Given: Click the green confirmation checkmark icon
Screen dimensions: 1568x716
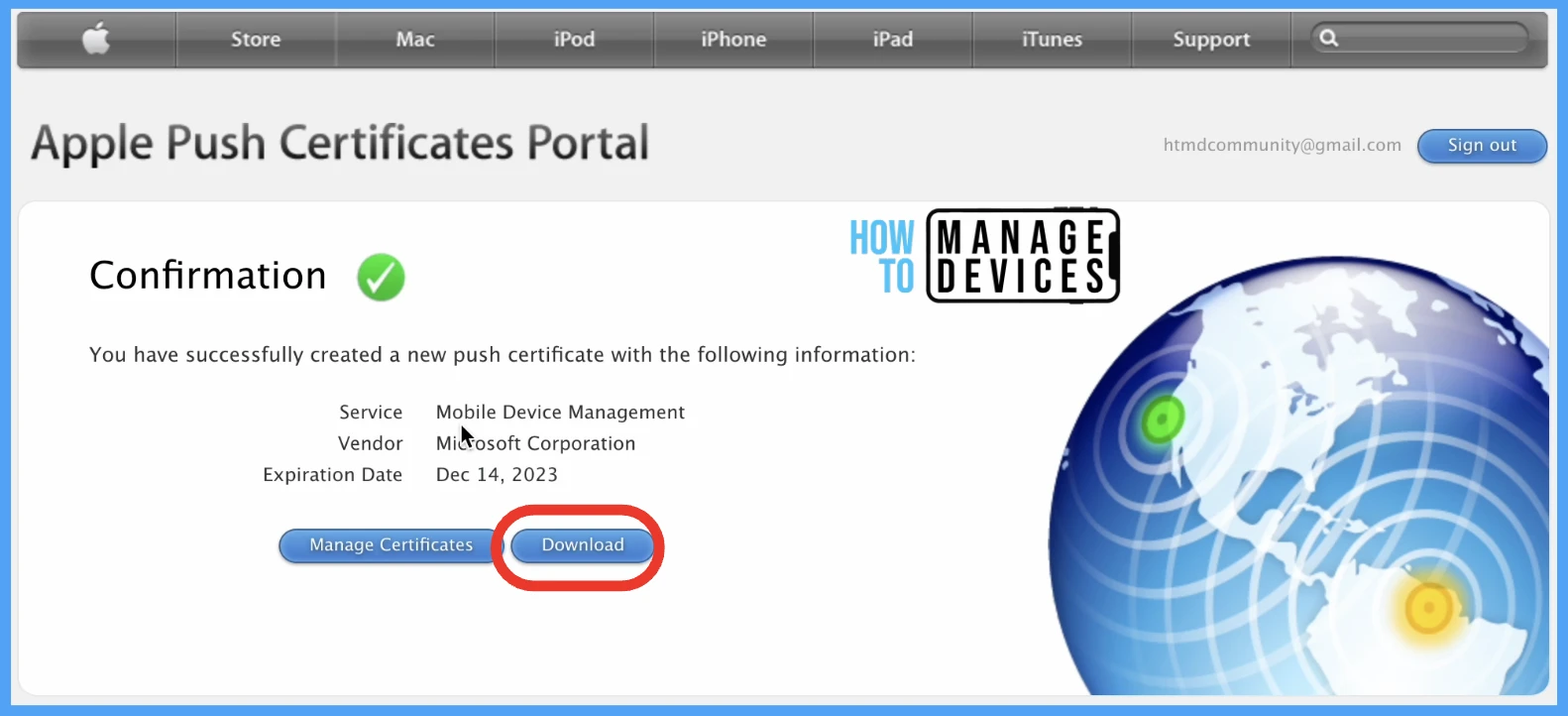Looking at the screenshot, I should [x=381, y=277].
